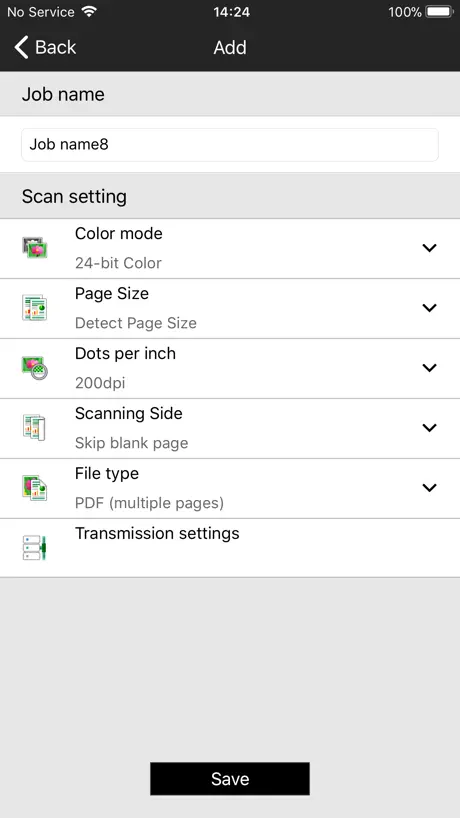Tap the Scanning Side pages icon
Screen dimensions: 460x818
(x=35, y=427)
